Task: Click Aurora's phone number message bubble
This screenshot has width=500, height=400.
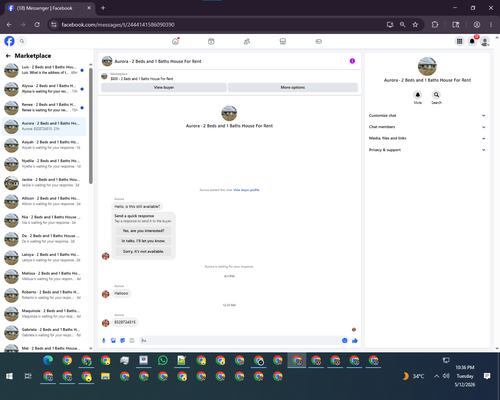Action: 125,322
